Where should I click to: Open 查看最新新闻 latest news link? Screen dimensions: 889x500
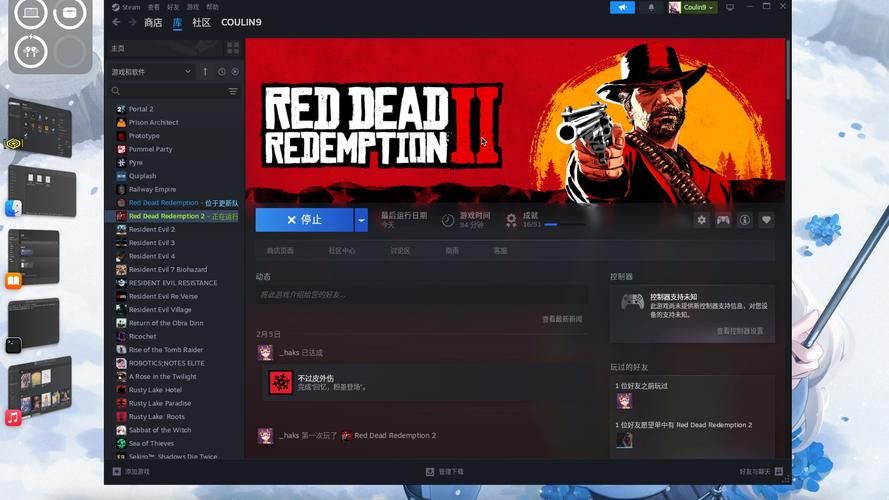[562, 319]
